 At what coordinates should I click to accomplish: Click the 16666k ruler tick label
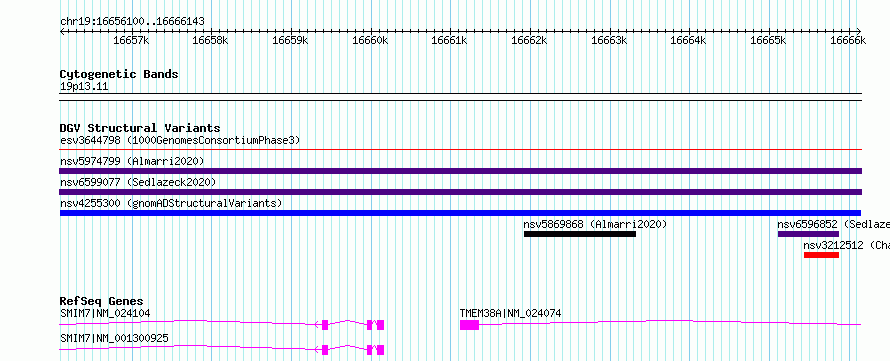849,40
